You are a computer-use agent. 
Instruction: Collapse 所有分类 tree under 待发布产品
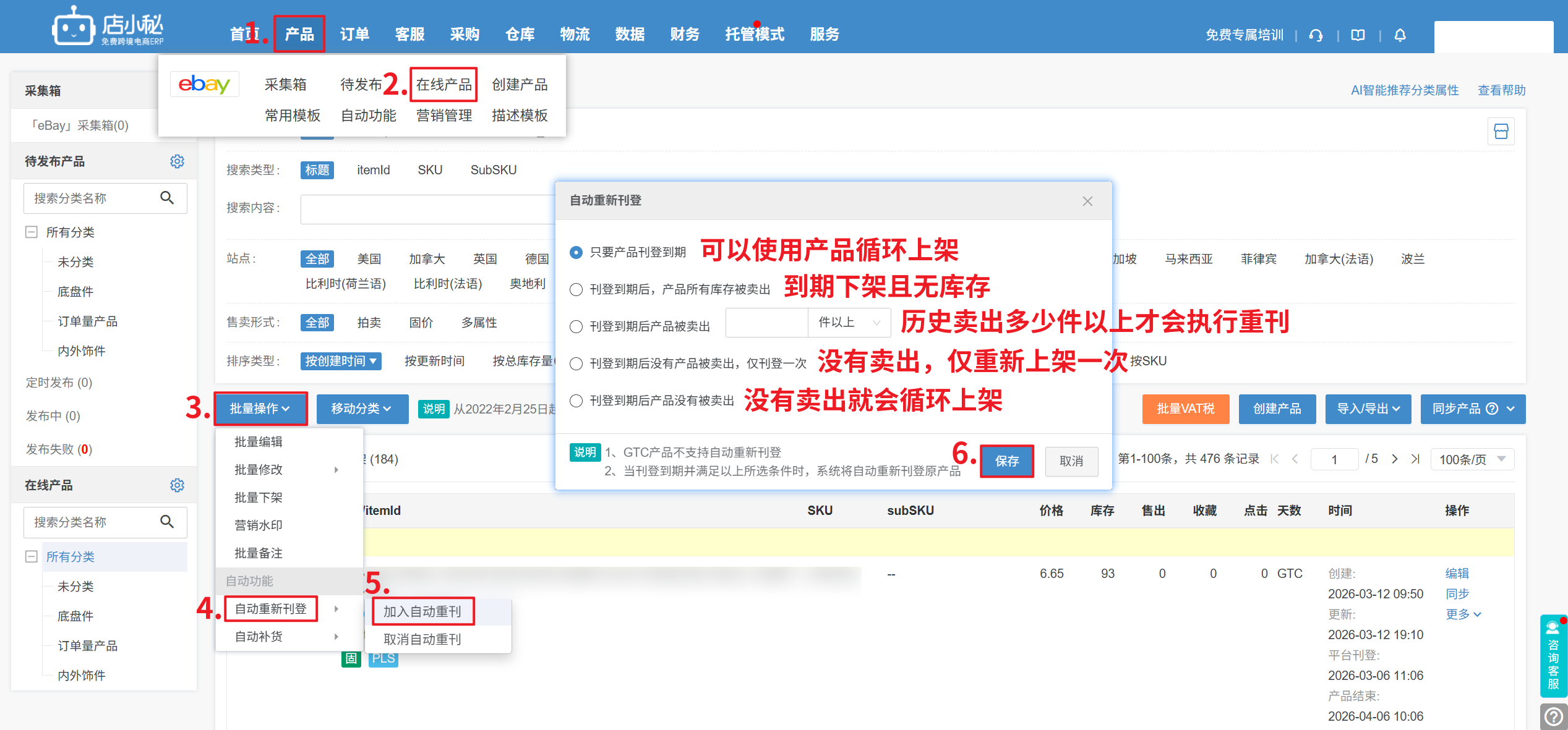click(31, 232)
